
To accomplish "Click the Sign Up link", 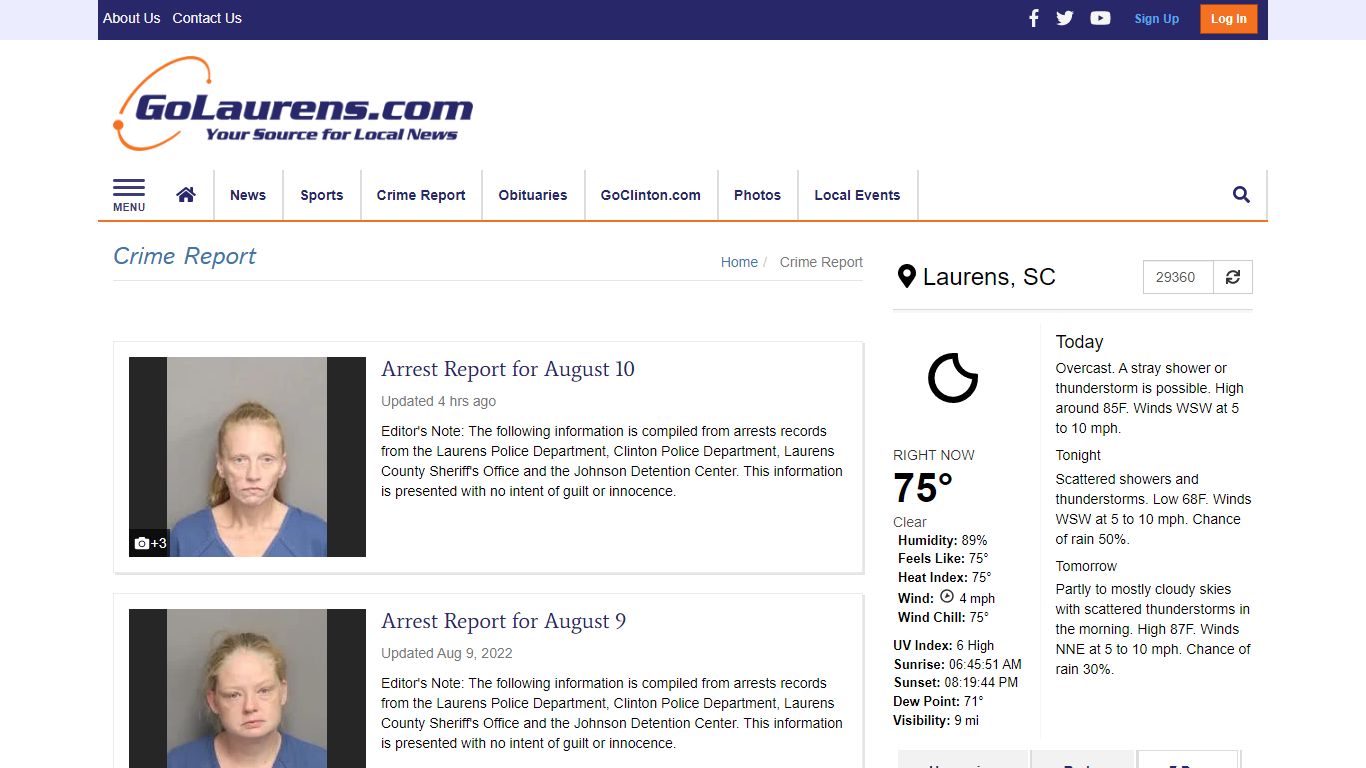I will pos(1157,19).
